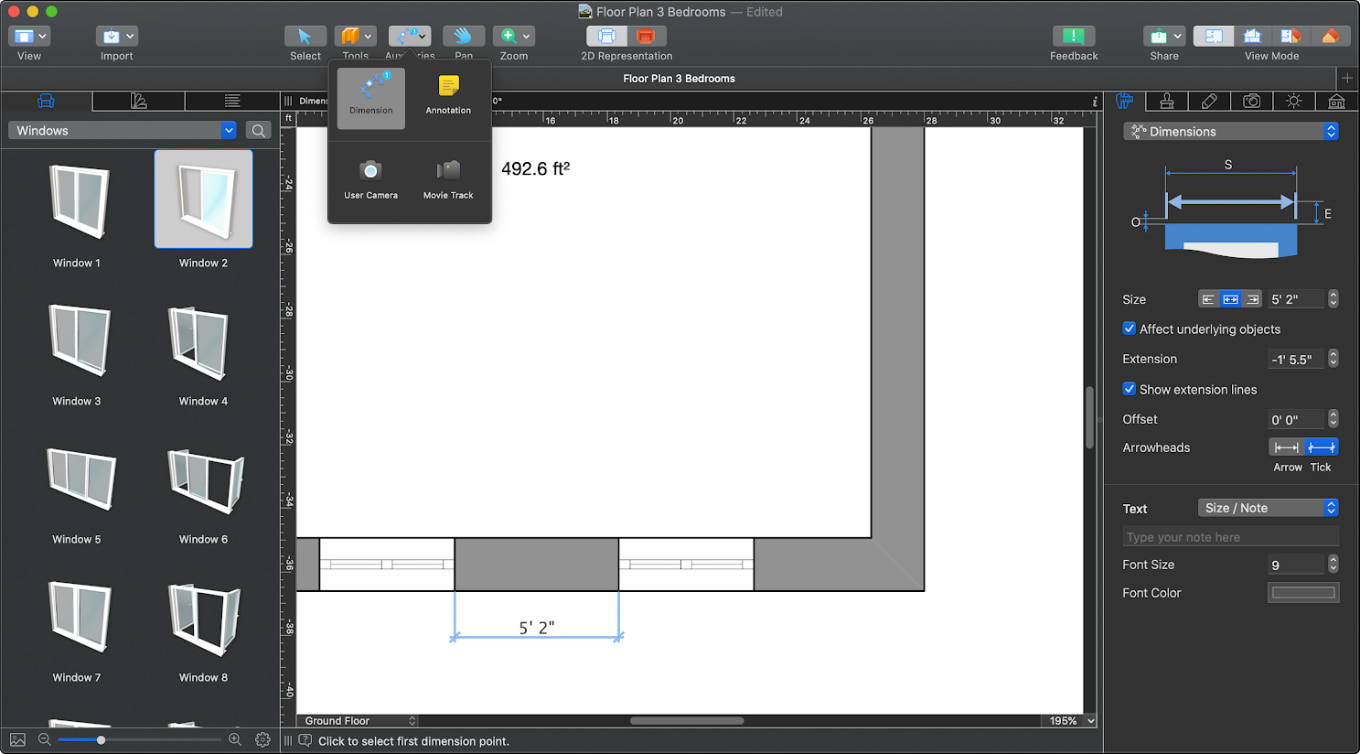The height and width of the screenshot is (754, 1360).
Task: Open the Dimension tool
Action: tap(370, 96)
